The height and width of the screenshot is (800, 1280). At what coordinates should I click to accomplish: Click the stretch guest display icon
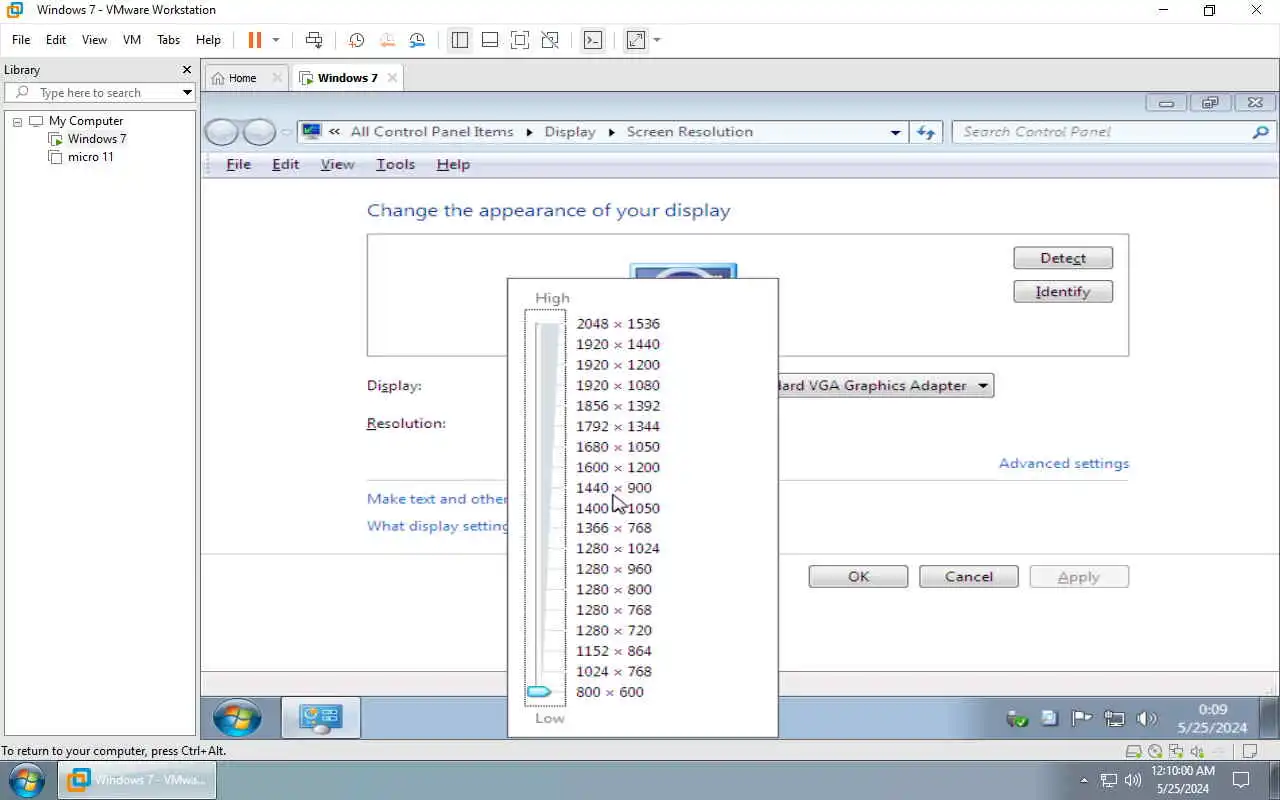636,40
